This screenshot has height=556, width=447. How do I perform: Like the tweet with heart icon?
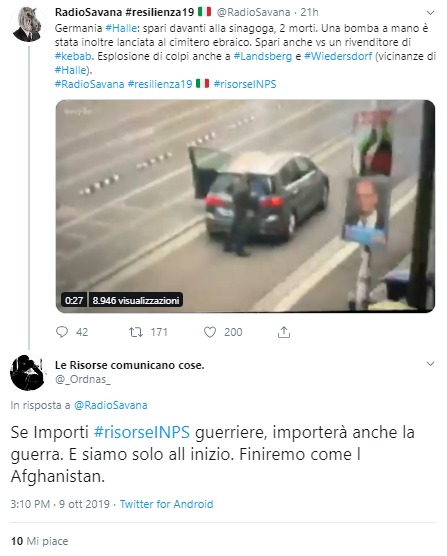[210, 332]
